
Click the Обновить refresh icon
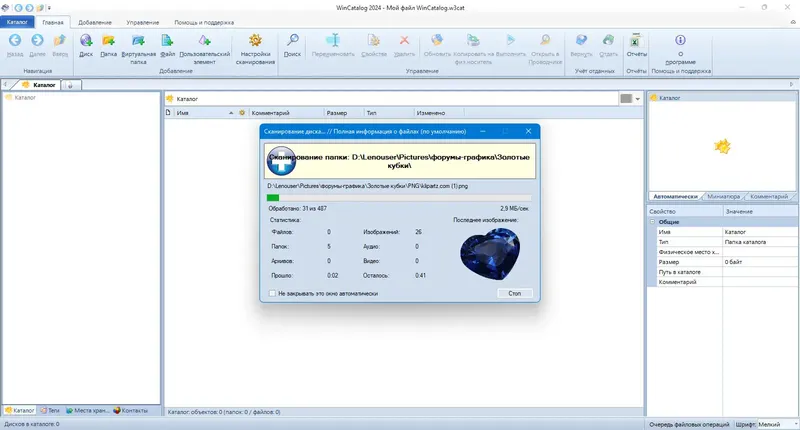[x=437, y=40]
